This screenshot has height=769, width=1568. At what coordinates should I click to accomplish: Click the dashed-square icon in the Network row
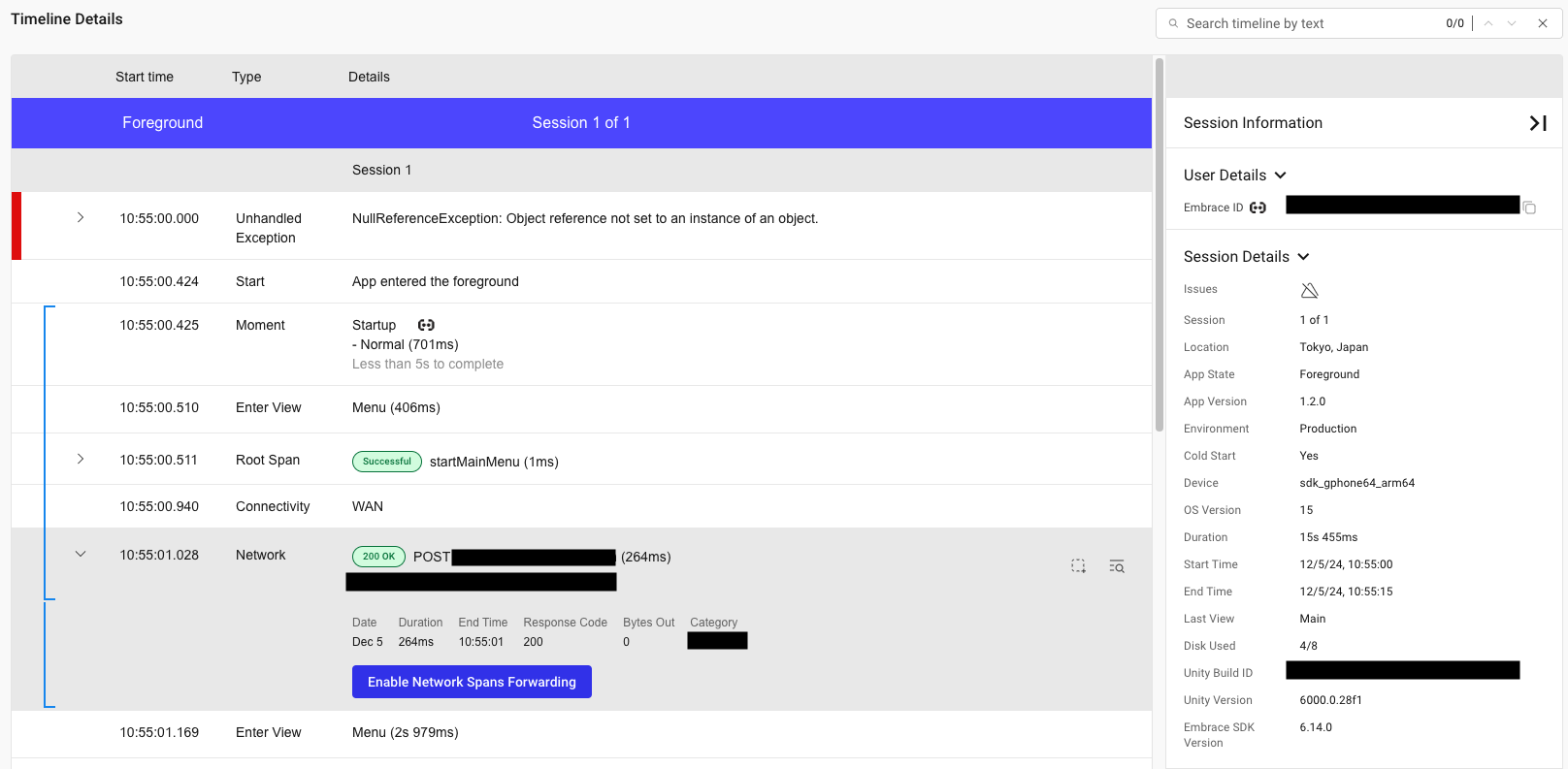coord(1078,565)
